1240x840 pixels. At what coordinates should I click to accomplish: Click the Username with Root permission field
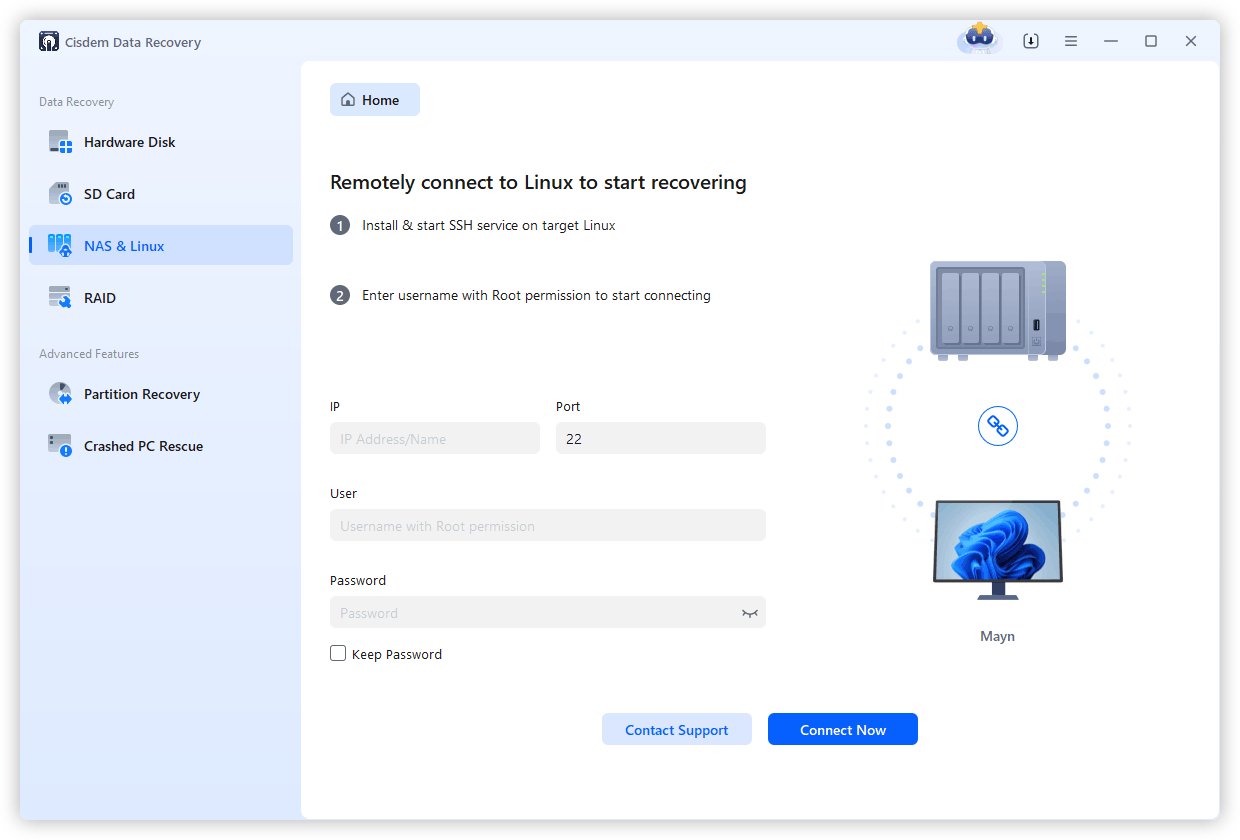(x=547, y=526)
